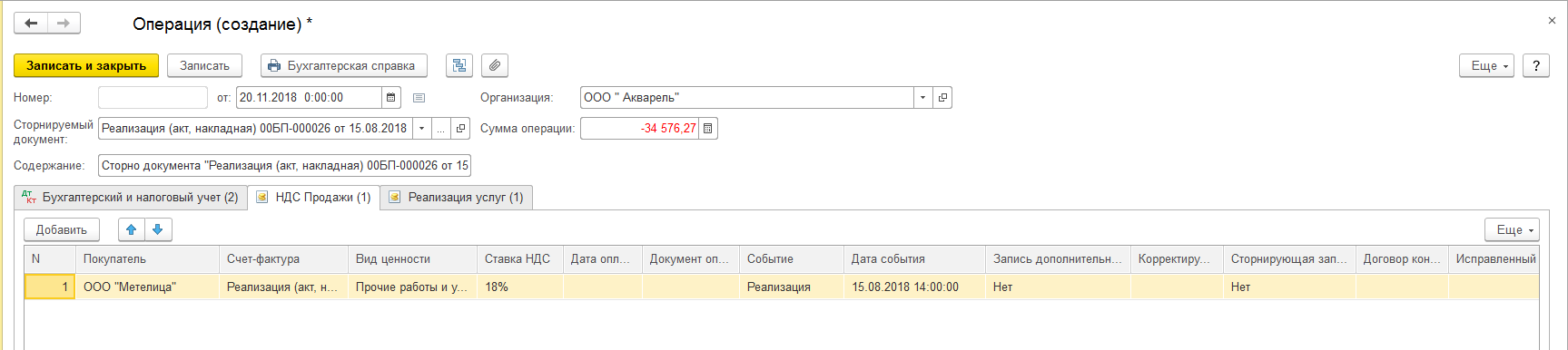Click the document structure icon near paperclip
Viewport: 1568px width, 350px height.
[x=459, y=65]
